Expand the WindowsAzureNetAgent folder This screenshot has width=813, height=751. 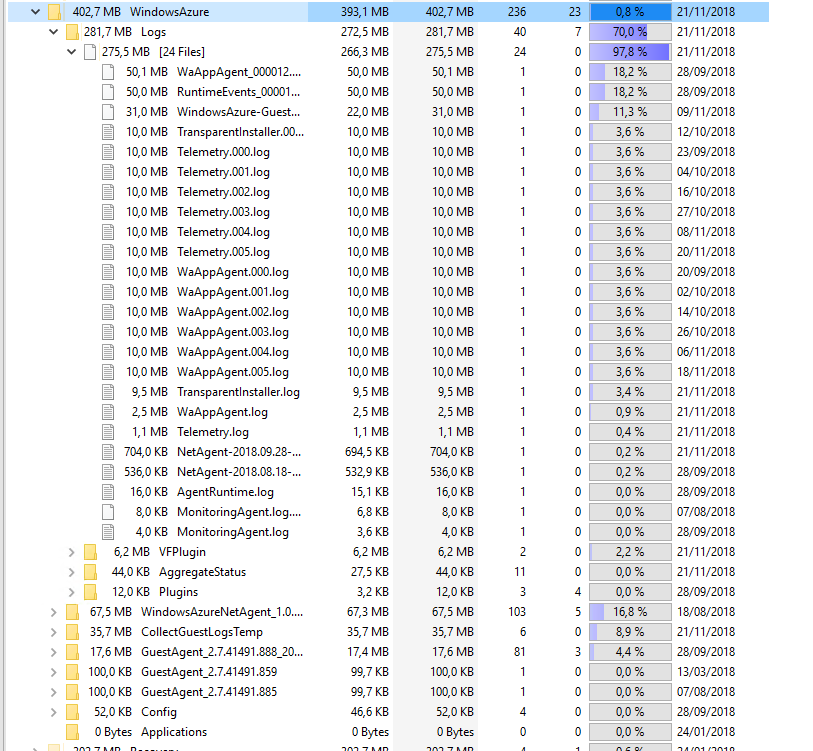[x=53, y=612]
